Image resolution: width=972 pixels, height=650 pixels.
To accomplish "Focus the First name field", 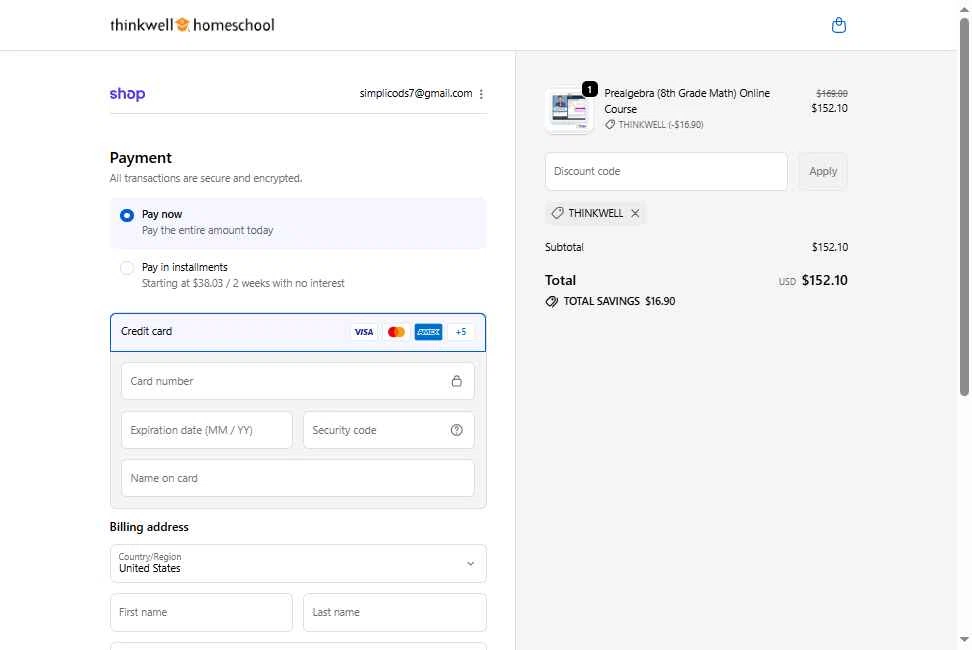I will tap(201, 612).
